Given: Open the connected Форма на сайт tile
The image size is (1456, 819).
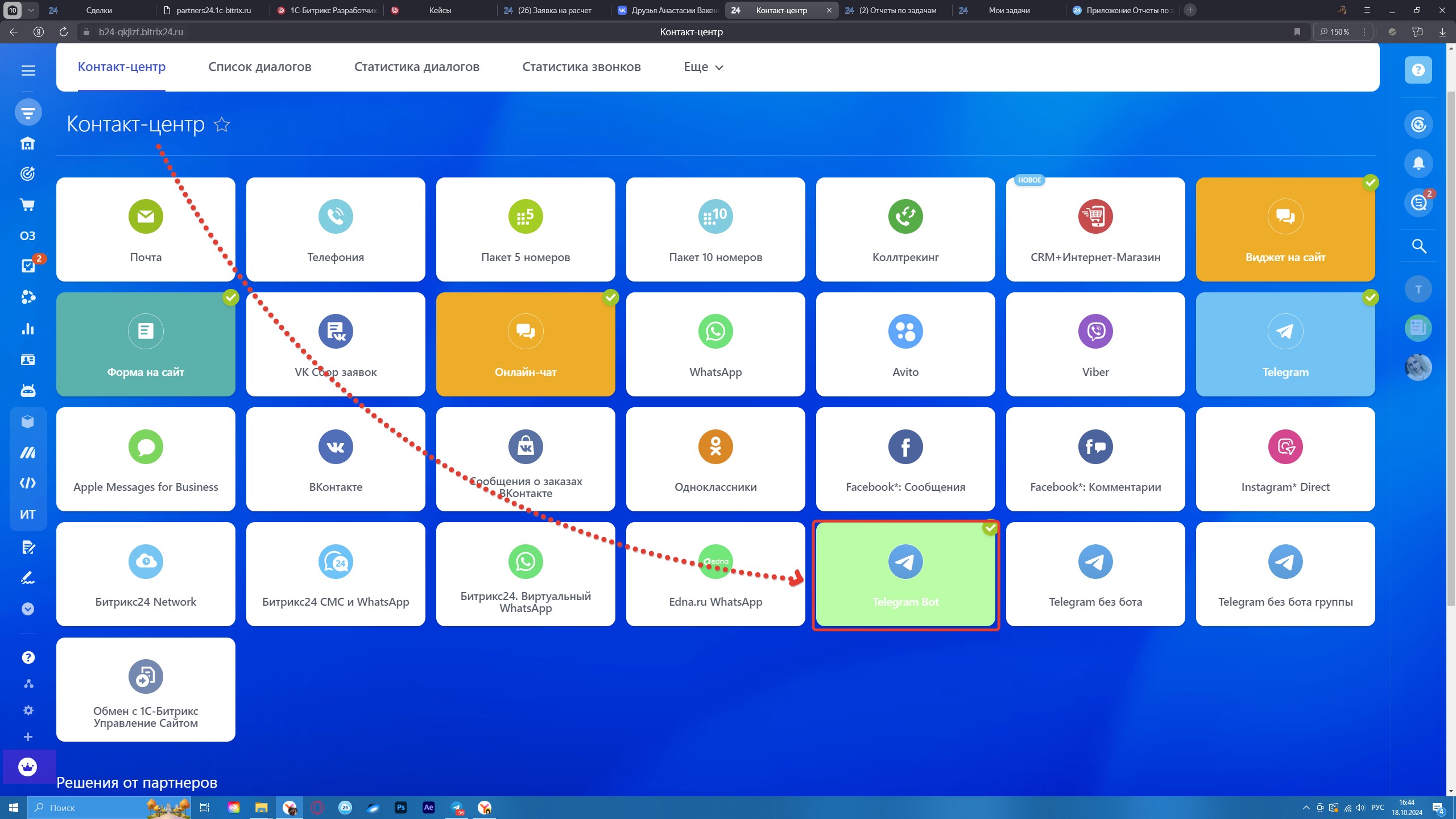Looking at the screenshot, I should [146, 344].
